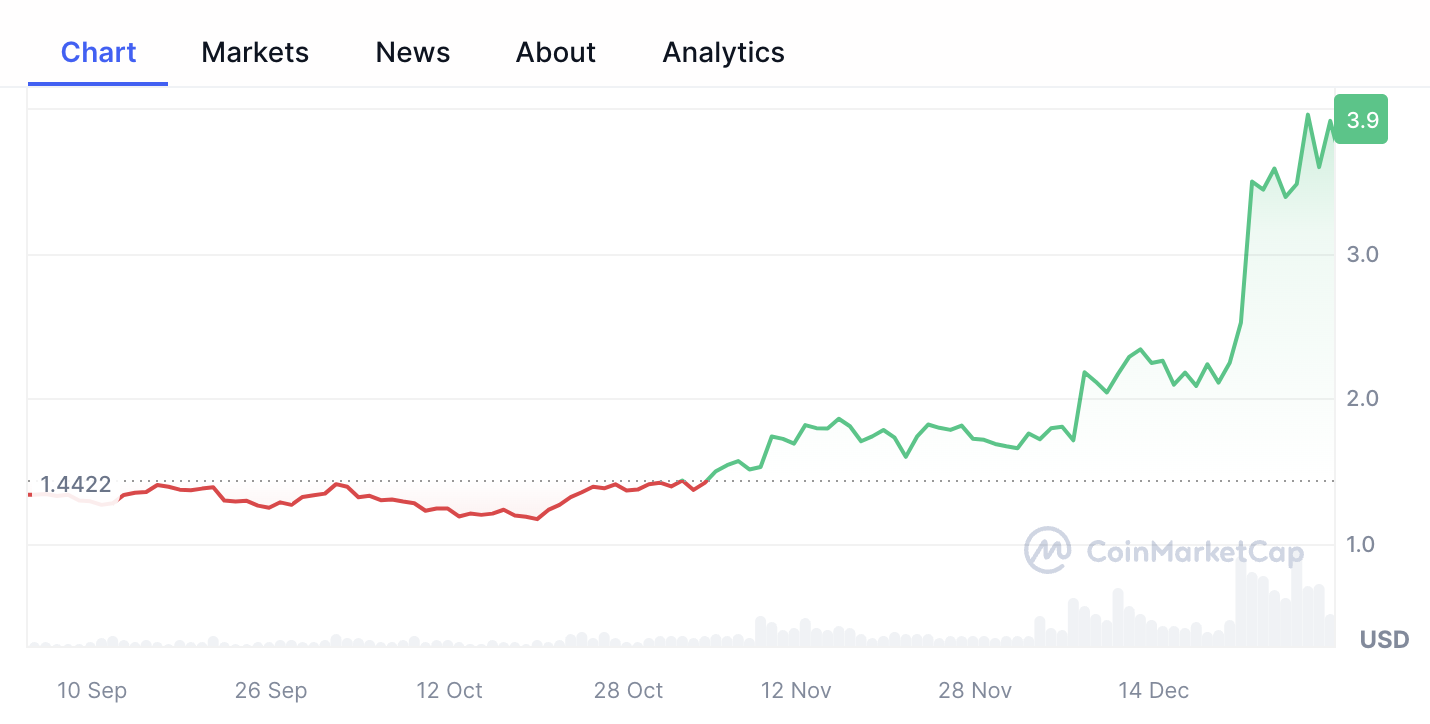Open the Analytics tab
Screen dimensions: 1430x724
[x=723, y=52]
